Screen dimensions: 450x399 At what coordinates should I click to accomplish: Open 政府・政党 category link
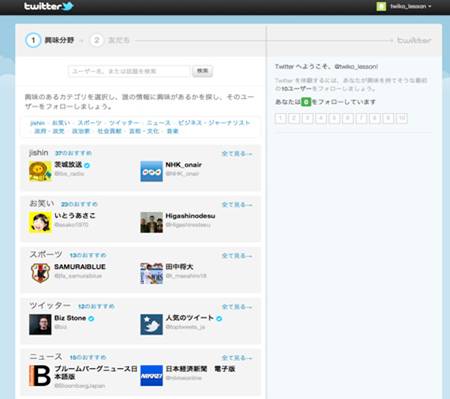[49, 131]
